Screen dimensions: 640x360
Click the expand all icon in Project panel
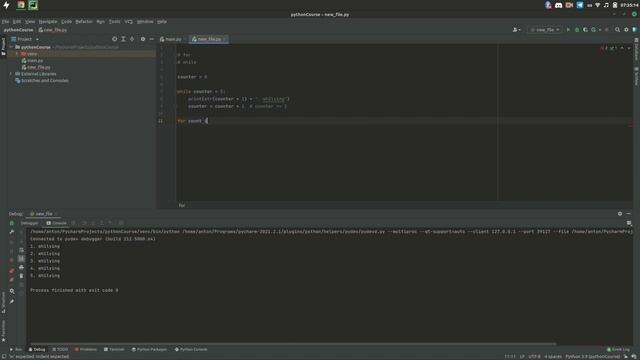click(123, 39)
